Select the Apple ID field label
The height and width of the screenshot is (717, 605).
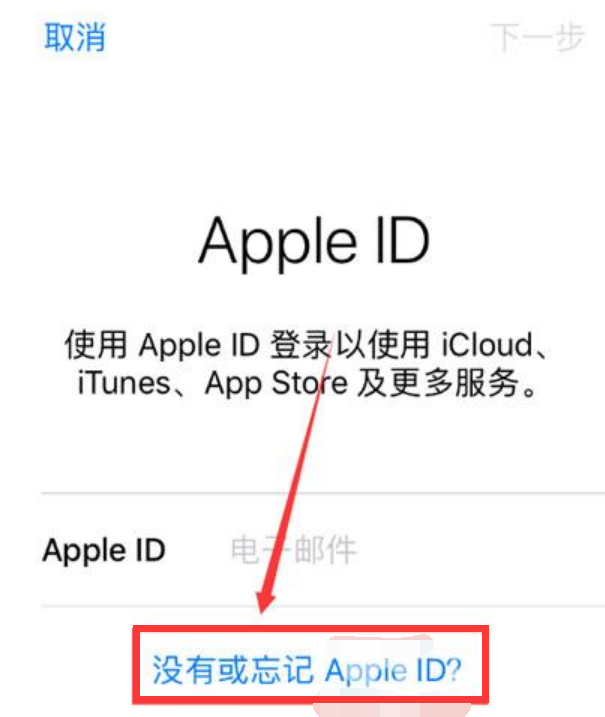[x=104, y=550]
